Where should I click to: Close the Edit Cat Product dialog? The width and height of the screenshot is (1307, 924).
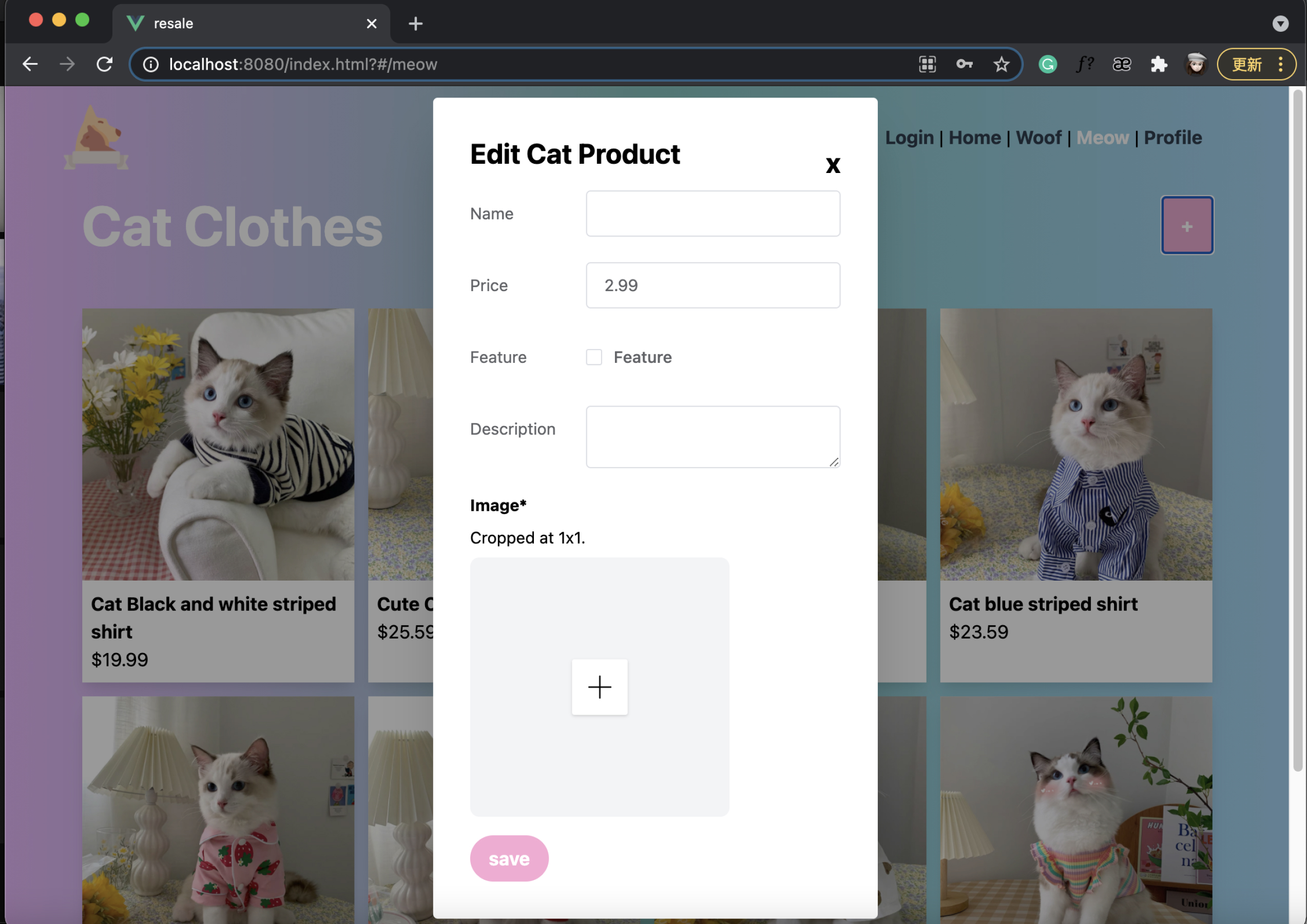pyautogui.click(x=832, y=166)
